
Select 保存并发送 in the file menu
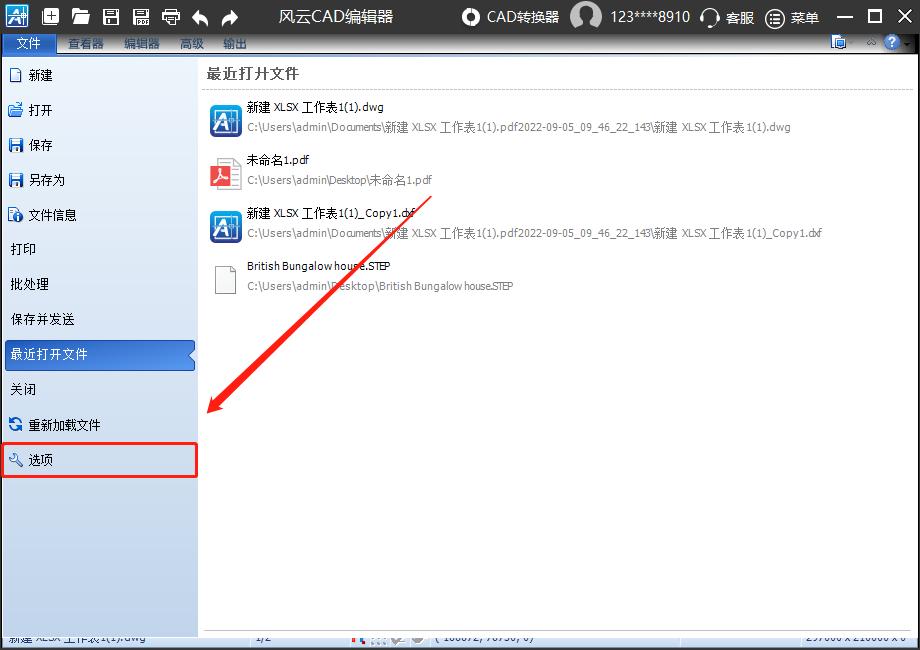point(100,319)
